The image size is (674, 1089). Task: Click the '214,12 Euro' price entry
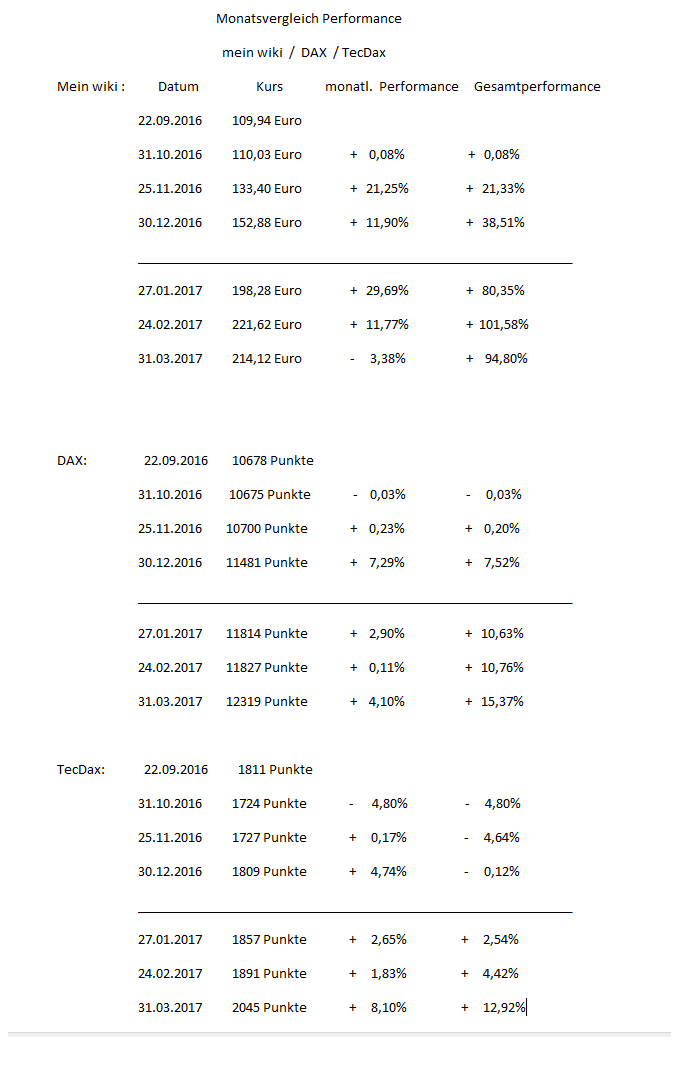pyautogui.click(x=266, y=359)
